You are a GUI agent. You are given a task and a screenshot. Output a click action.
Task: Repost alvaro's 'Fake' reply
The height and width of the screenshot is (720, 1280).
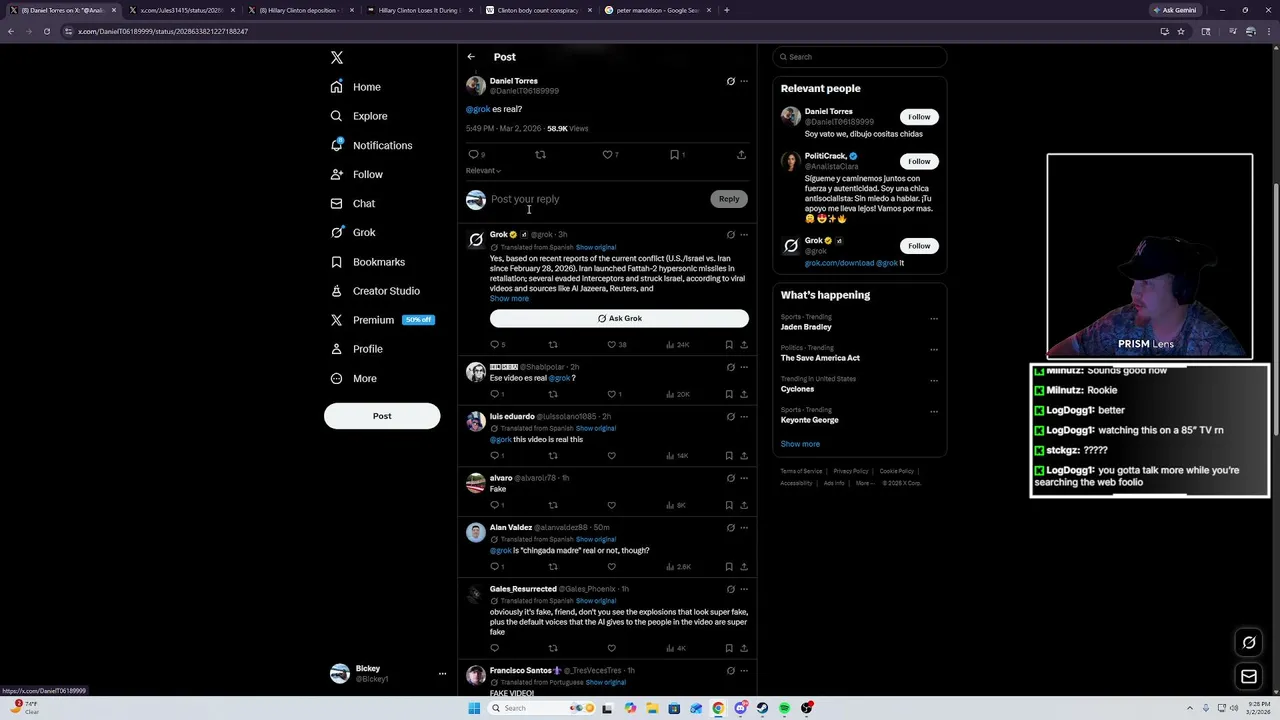[553, 505]
